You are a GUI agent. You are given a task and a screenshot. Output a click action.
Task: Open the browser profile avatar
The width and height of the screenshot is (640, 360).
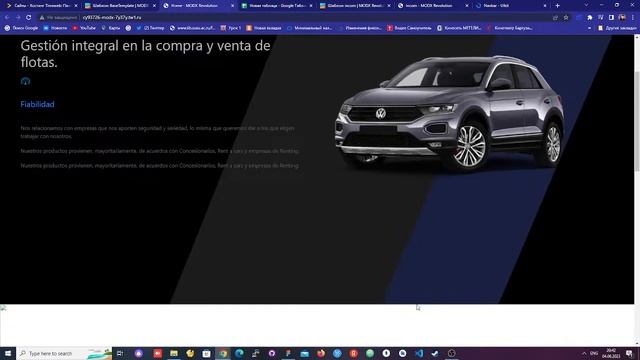[622, 18]
